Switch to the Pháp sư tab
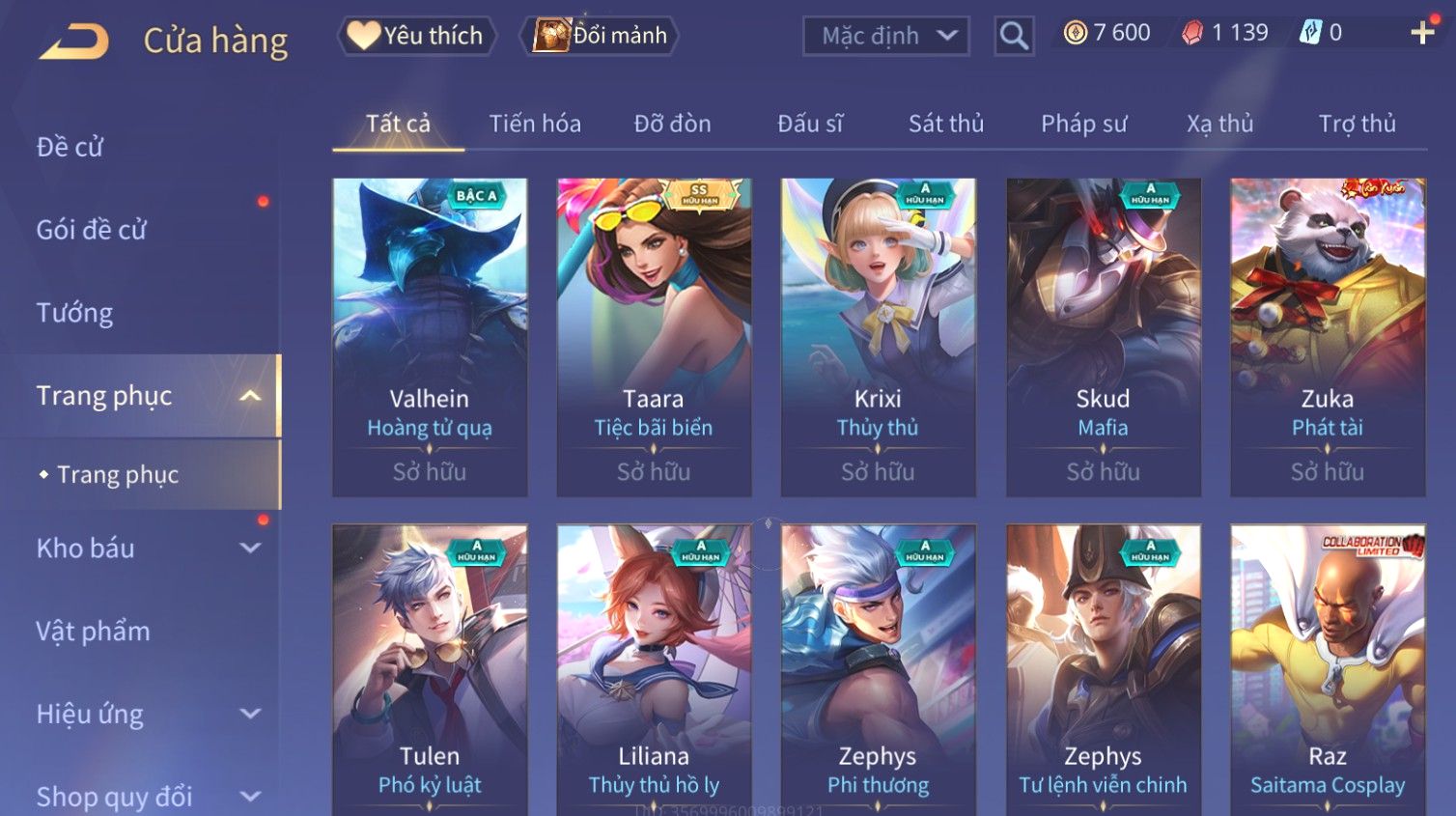 tap(1083, 124)
